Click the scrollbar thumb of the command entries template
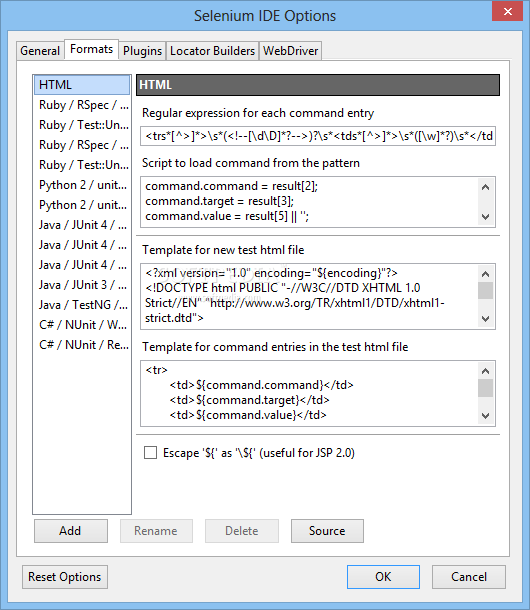The width and height of the screenshot is (530, 610). click(x=485, y=388)
